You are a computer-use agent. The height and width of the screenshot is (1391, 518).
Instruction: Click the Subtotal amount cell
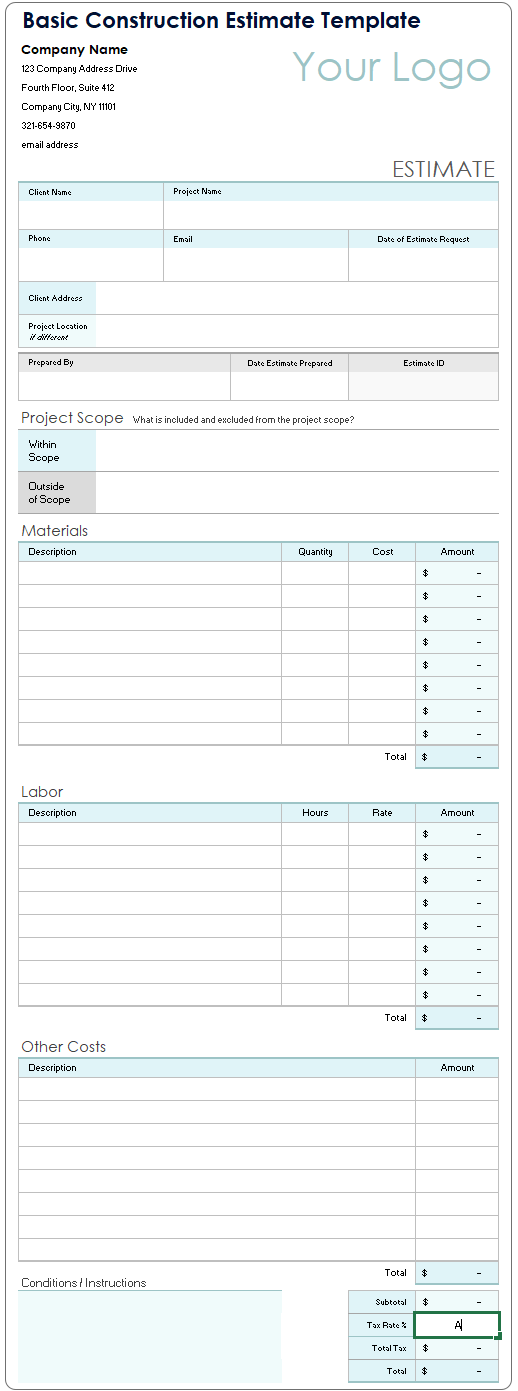pyautogui.click(x=457, y=1302)
